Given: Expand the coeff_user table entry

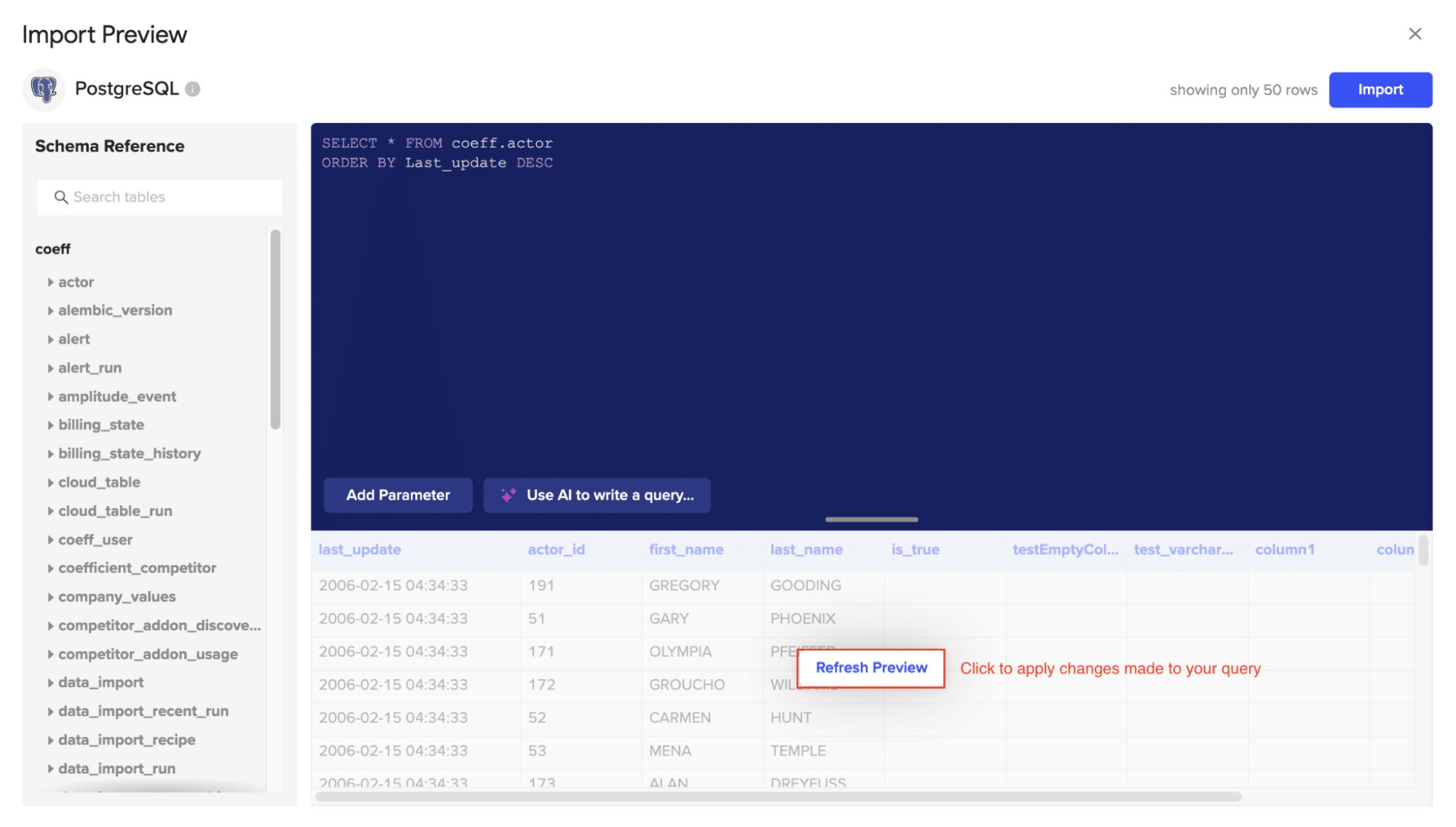Looking at the screenshot, I should point(50,540).
